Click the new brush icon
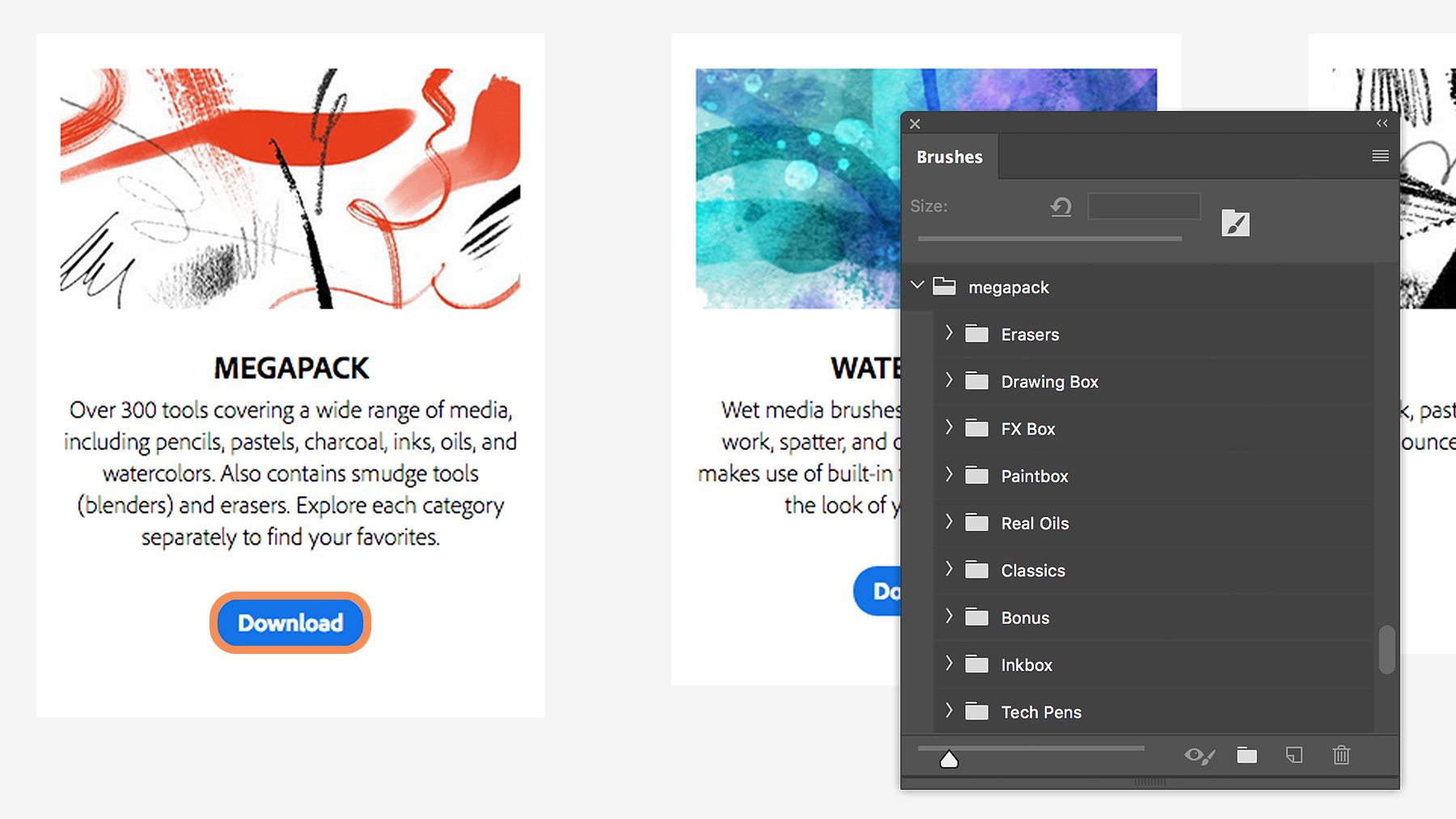Viewport: 1456px width, 819px height. [1294, 755]
